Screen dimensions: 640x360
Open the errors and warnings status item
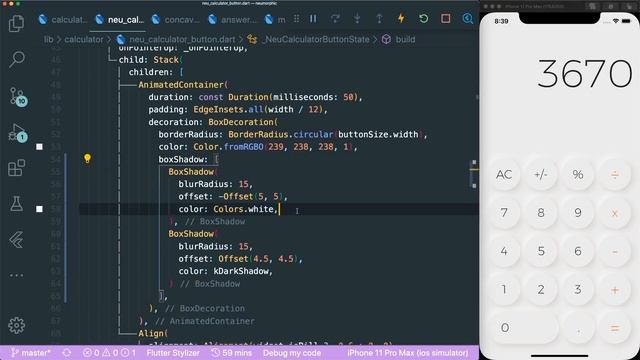tap(109, 353)
